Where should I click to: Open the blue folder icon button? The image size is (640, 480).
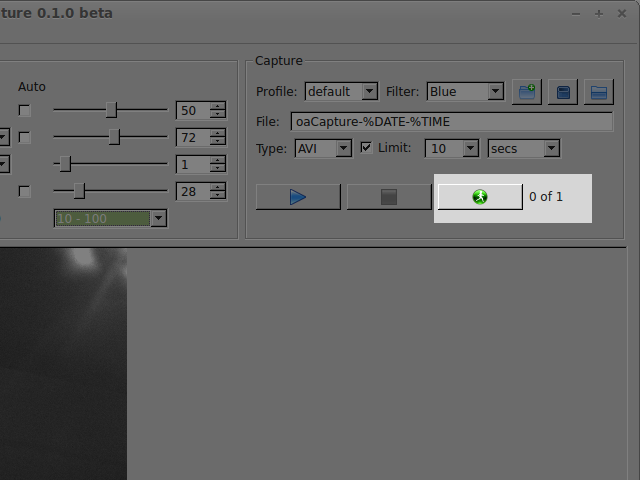pyautogui.click(x=599, y=92)
